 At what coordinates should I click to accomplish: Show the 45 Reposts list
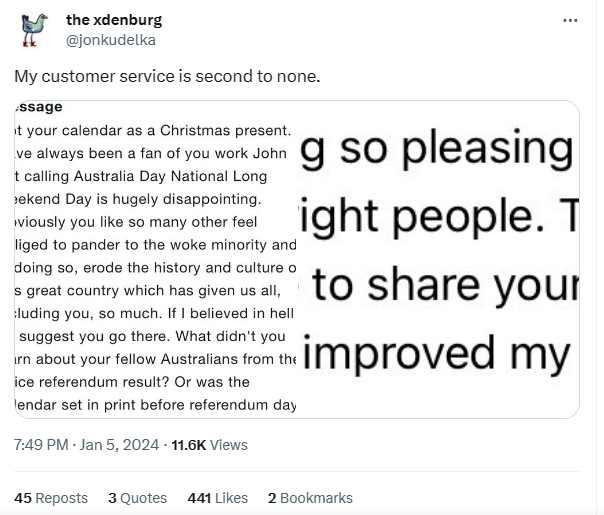(x=51, y=497)
